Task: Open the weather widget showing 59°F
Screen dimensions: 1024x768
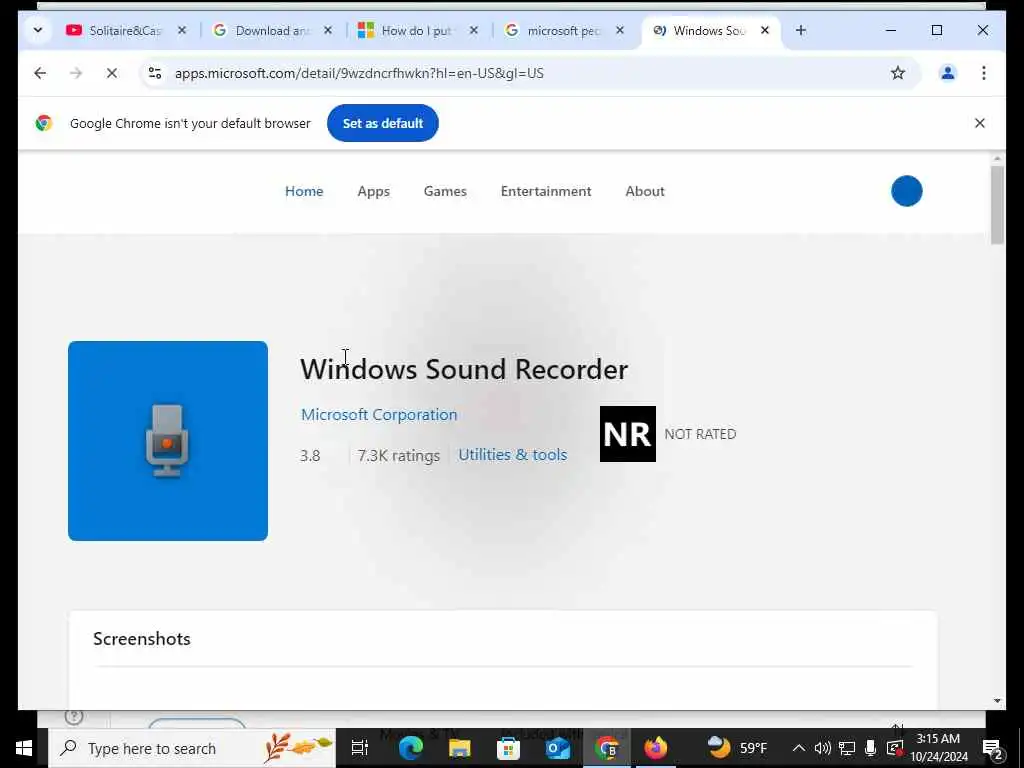Action: click(737, 747)
